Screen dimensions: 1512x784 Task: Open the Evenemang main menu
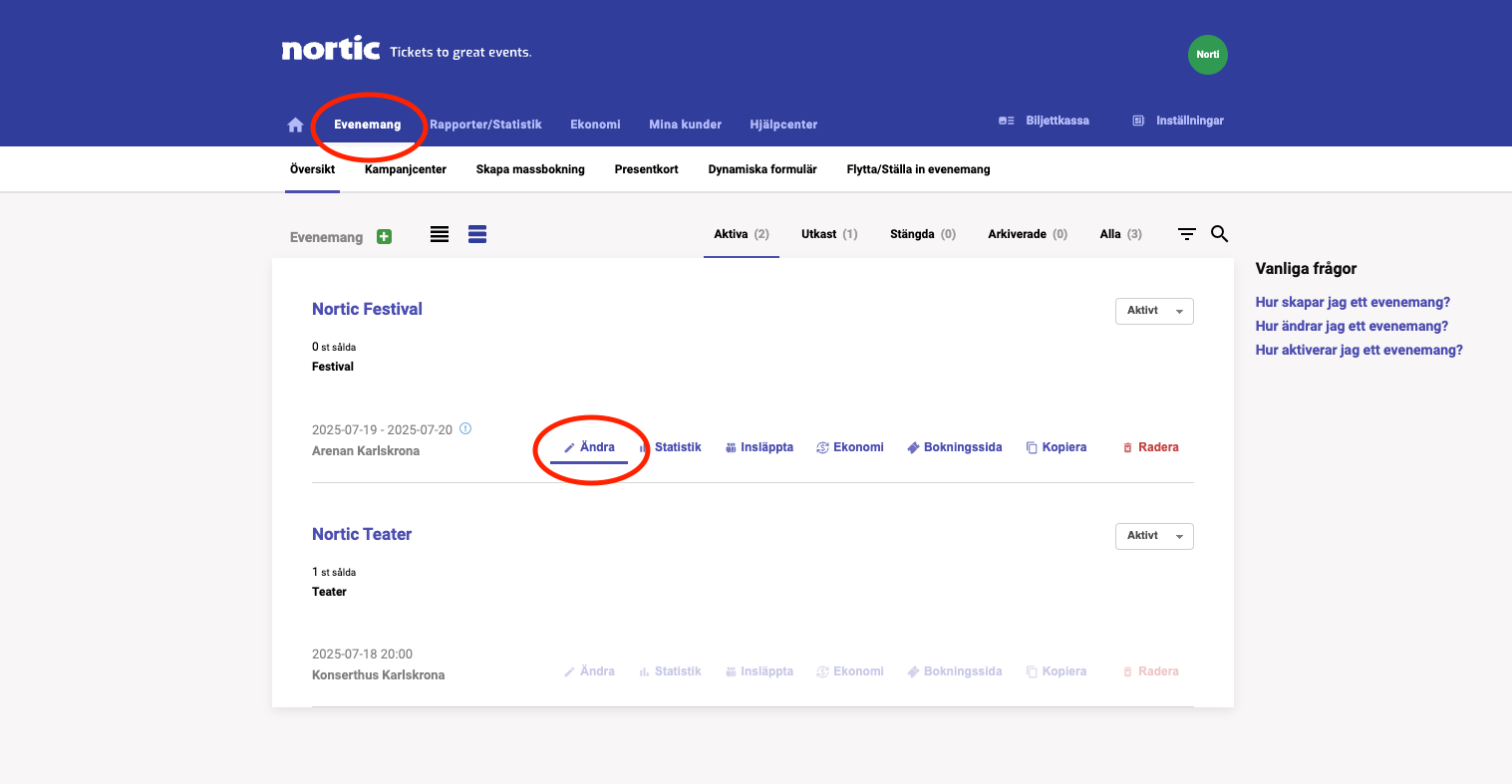tap(368, 125)
